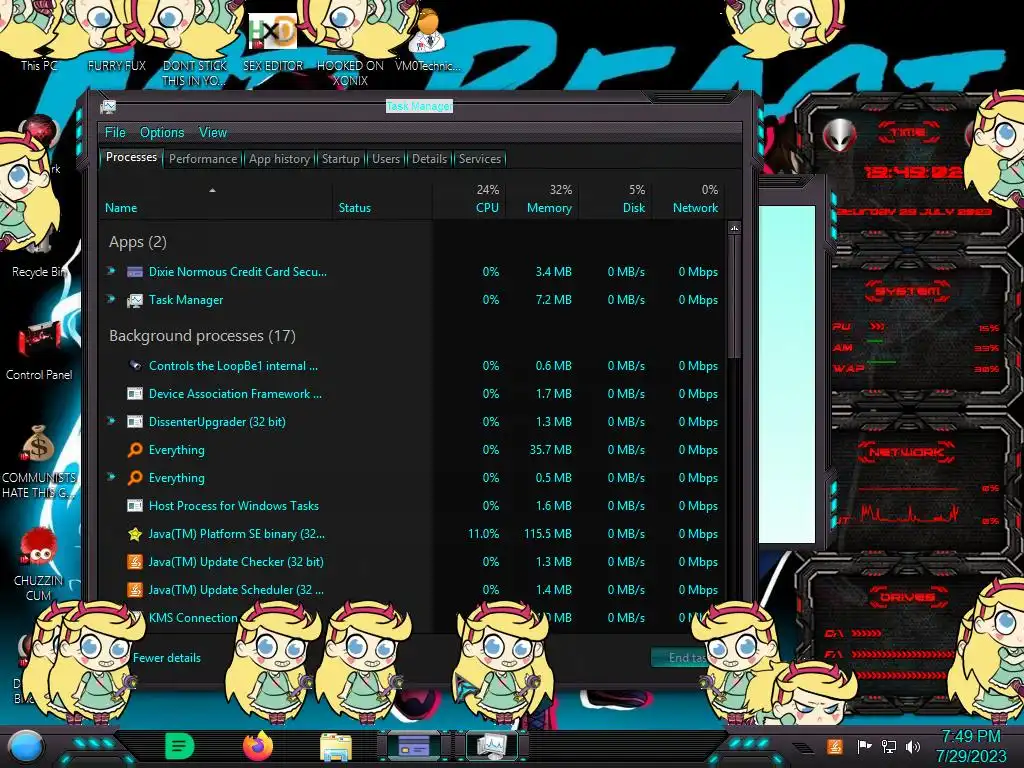Launch Firefox from the taskbar
The width and height of the screenshot is (1024, 768).
tap(258, 746)
